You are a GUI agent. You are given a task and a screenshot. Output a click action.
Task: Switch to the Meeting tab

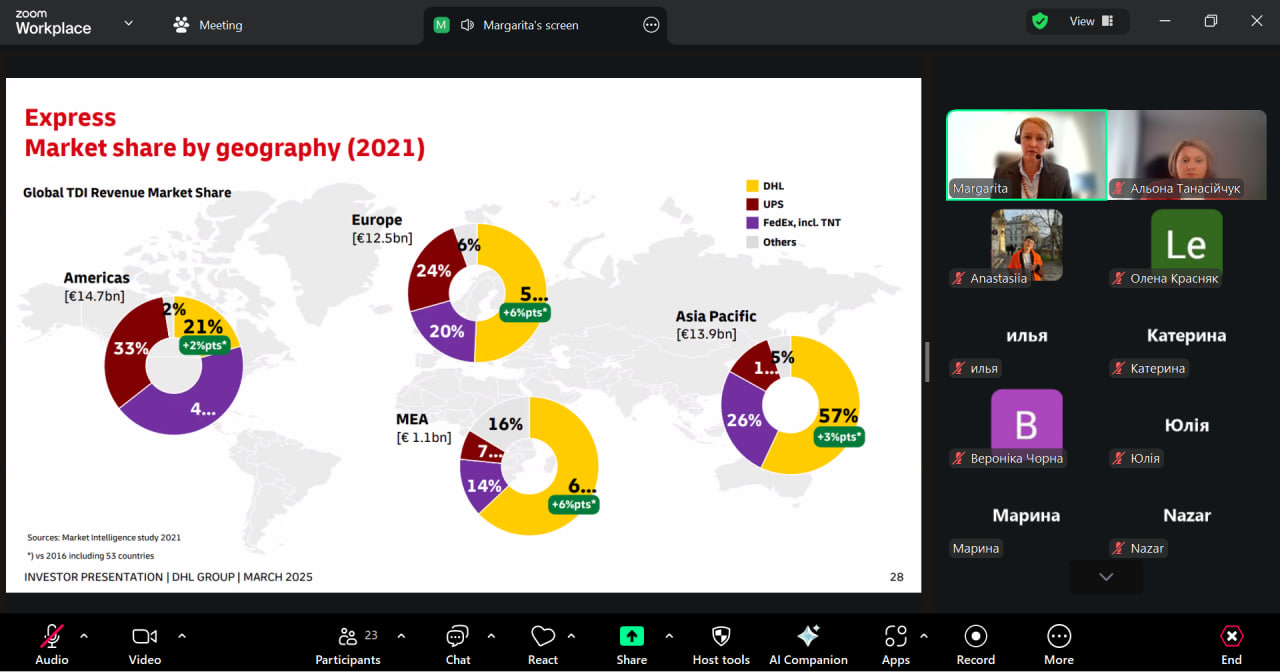208,25
